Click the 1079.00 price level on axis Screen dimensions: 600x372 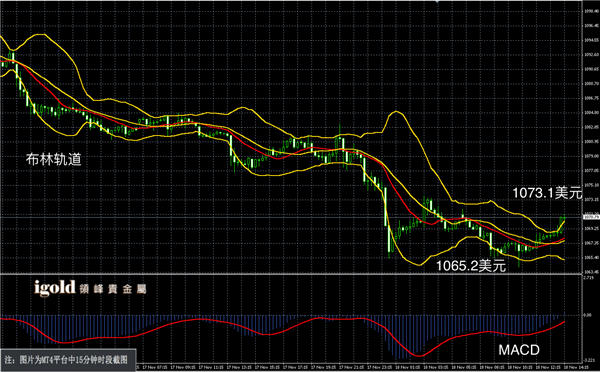(x=591, y=156)
